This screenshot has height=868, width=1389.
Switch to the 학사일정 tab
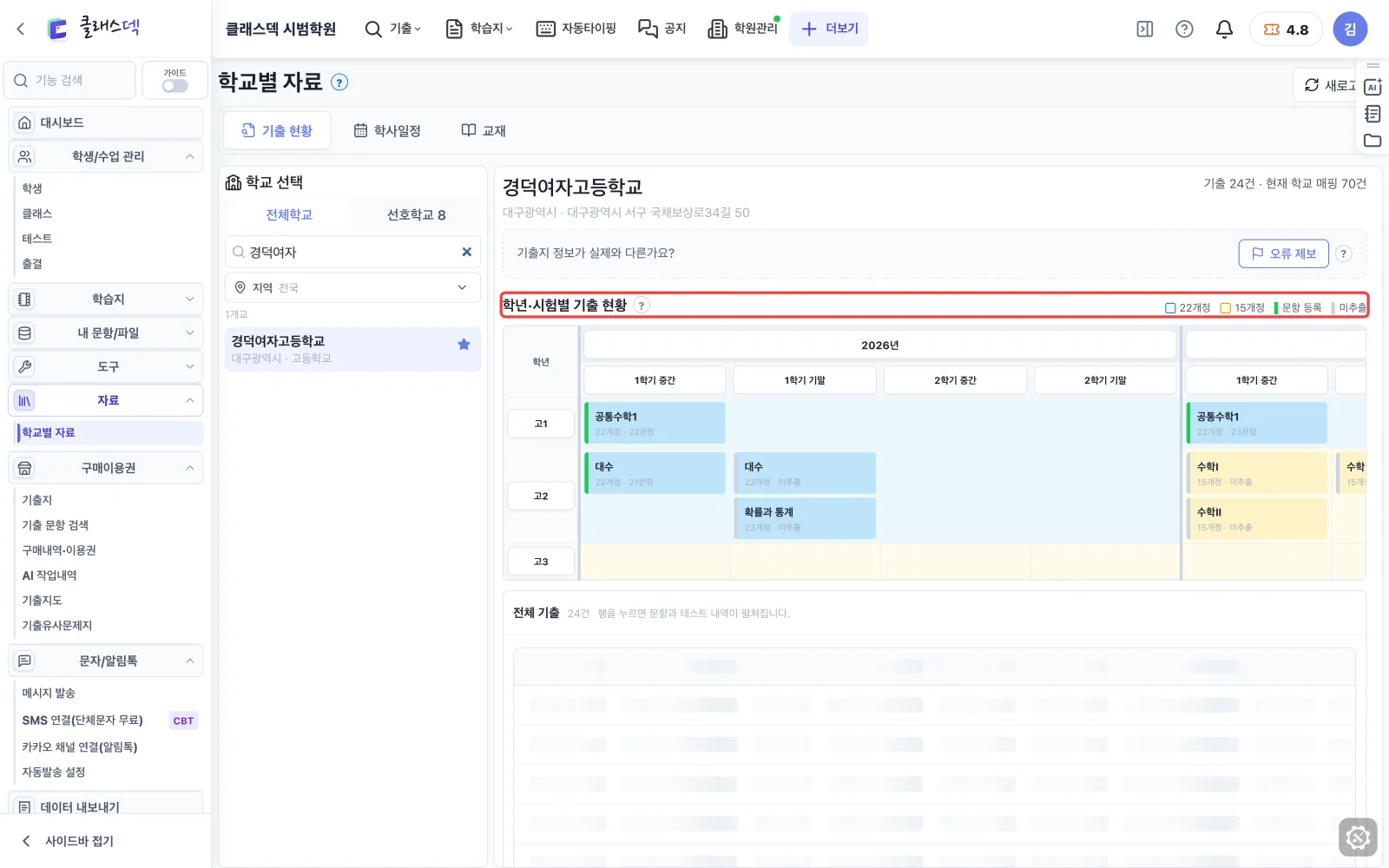point(387,130)
